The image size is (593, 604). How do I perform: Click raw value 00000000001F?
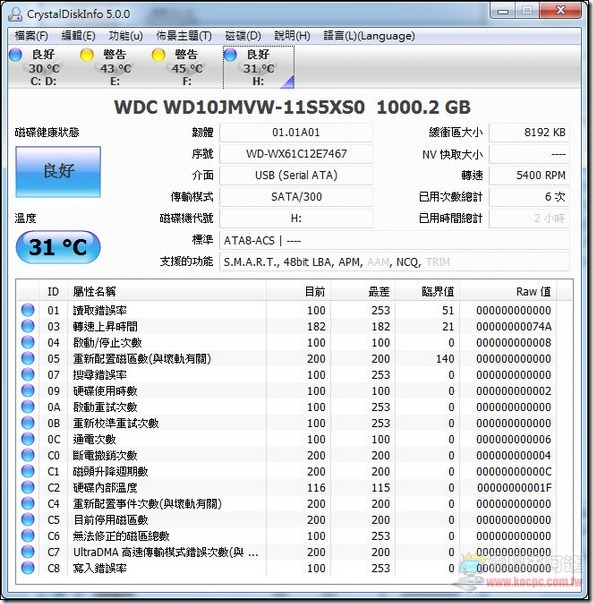[514, 488]
